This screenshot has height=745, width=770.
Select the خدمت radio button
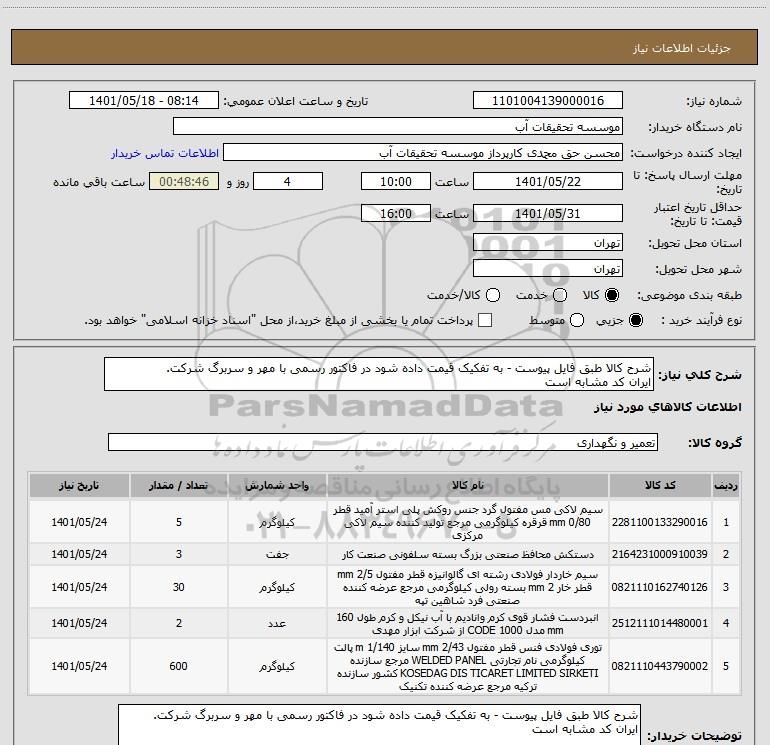560,295
